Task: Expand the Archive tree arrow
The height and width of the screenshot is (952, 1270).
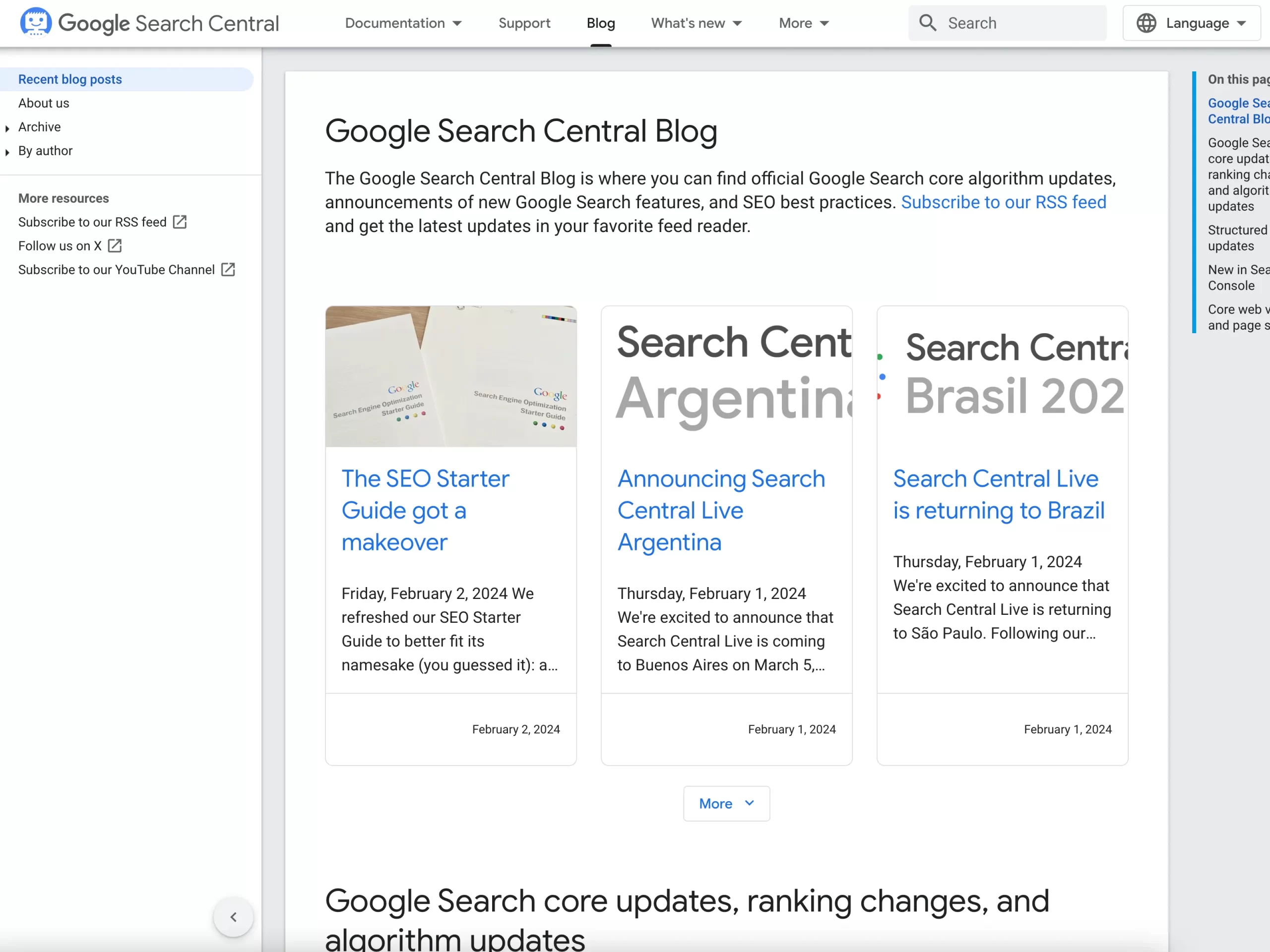Action: [7, 128]
